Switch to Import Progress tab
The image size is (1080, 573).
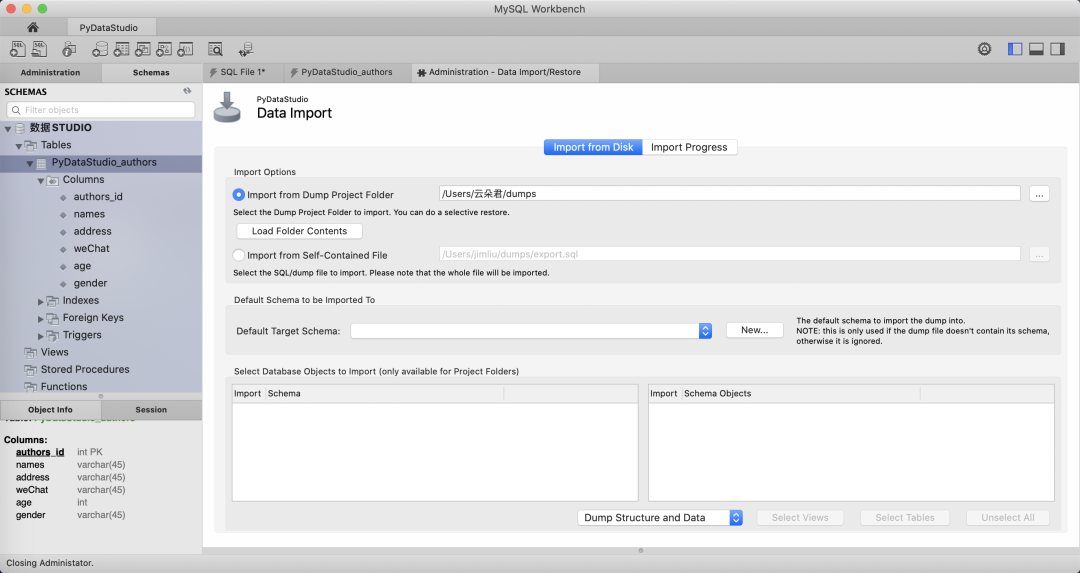689,147
